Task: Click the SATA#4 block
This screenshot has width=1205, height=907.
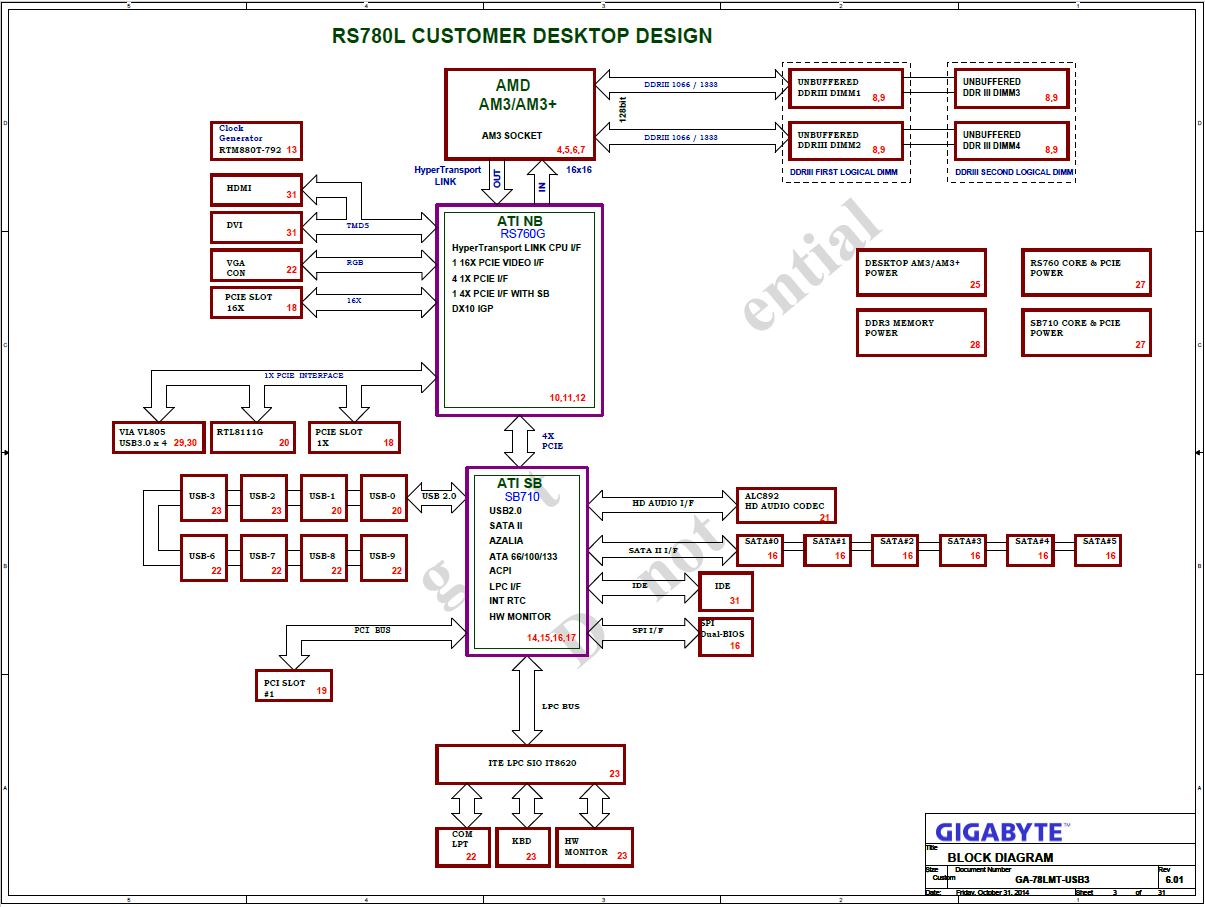Action: (1030, 550)
